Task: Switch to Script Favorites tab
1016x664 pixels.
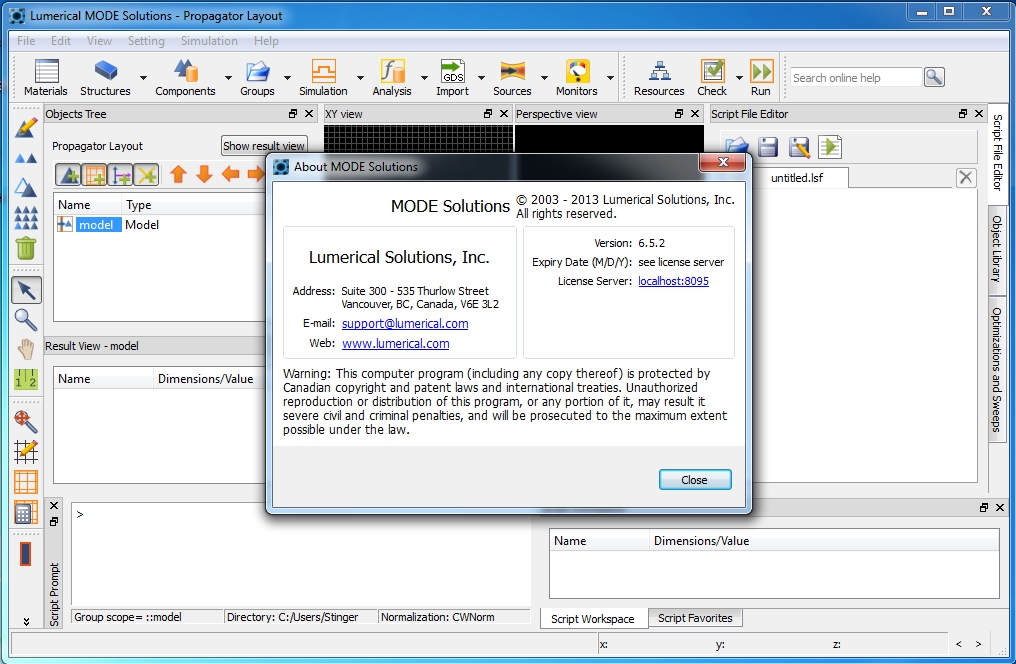Action: [x=695, y=618]
